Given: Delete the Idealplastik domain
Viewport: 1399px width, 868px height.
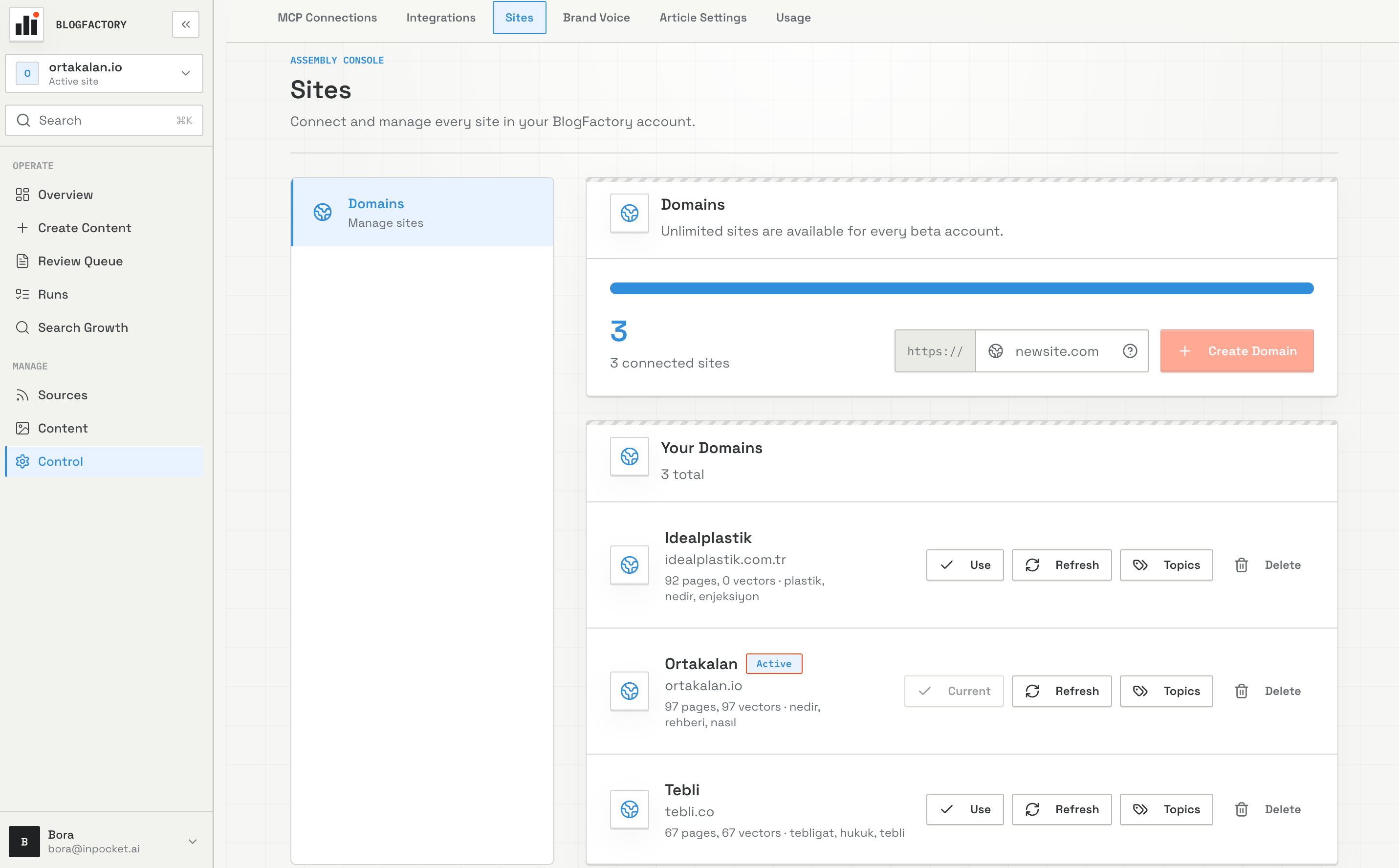Looking at the screenshot, I should click(x=1267, y=565).
